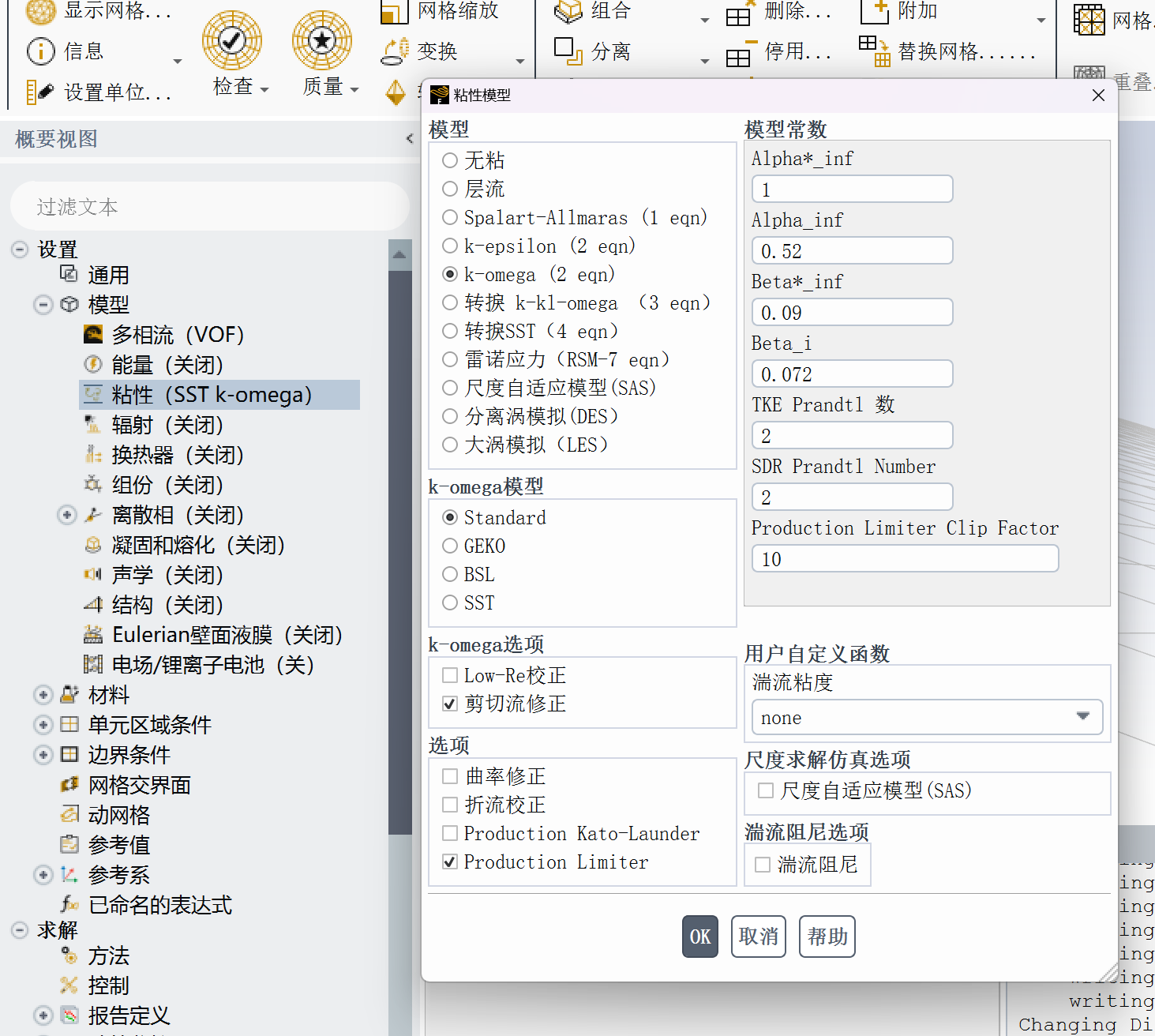
Task: Expand the 边界条件 tree node
Action: (x=43, y=755)
